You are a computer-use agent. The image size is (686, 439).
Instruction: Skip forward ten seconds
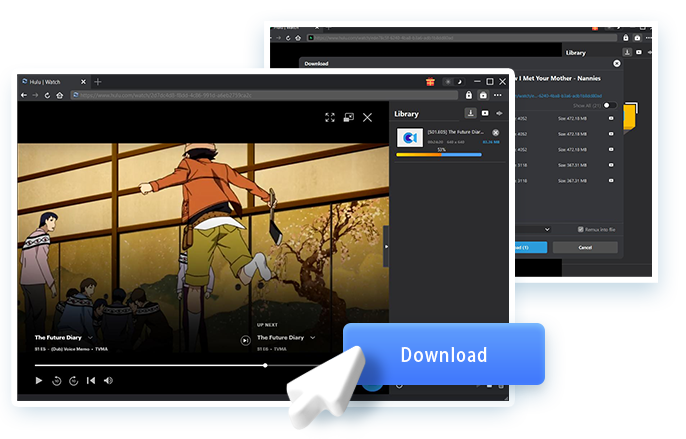tap(74, 381)
